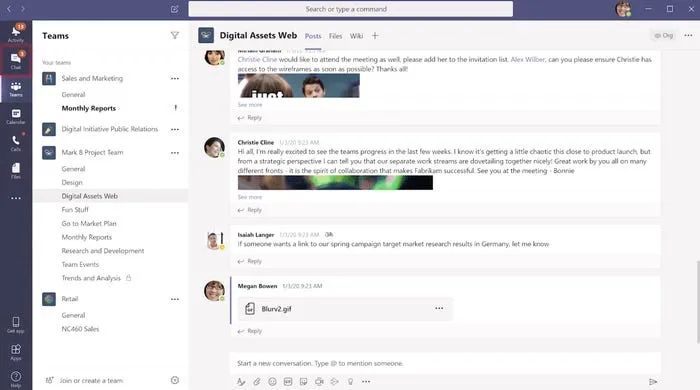Click the Praise icon in compose toolbar
Screen dimensions: 700x390
[350, 382]
